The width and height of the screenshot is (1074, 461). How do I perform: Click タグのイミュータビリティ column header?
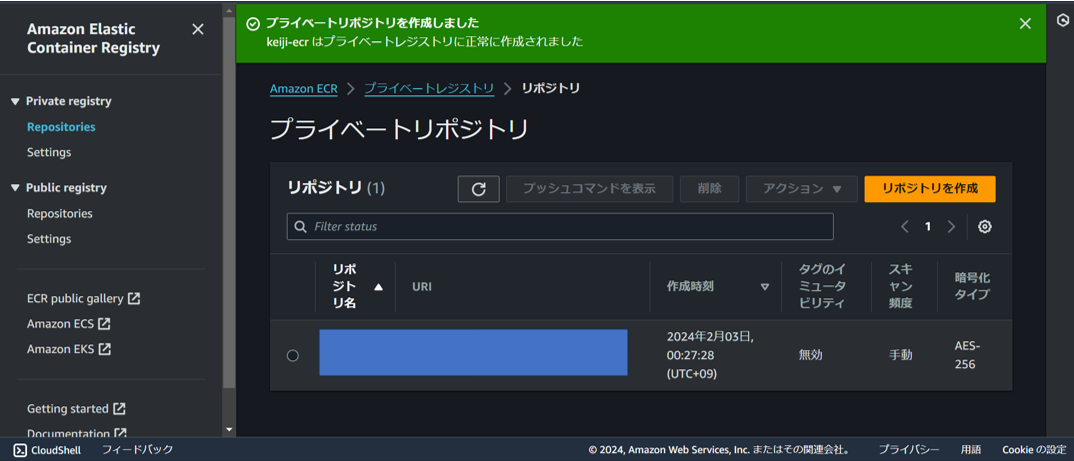[823, 287]
